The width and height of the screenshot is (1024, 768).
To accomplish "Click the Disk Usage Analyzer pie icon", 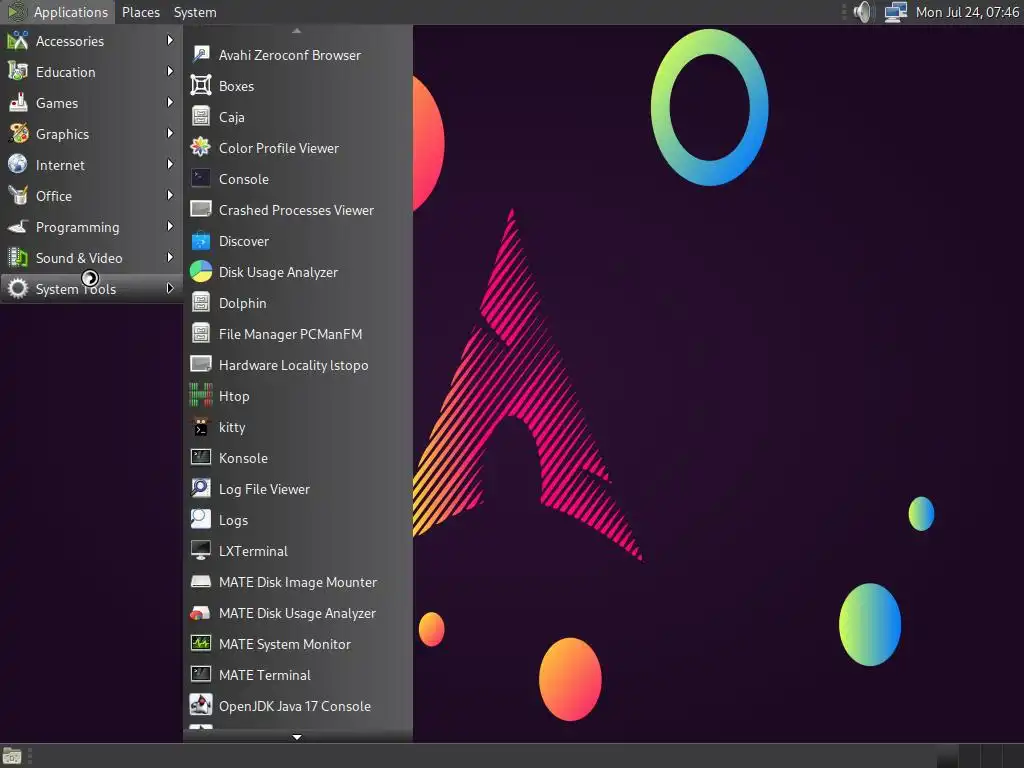I will (x=200, y=272).
